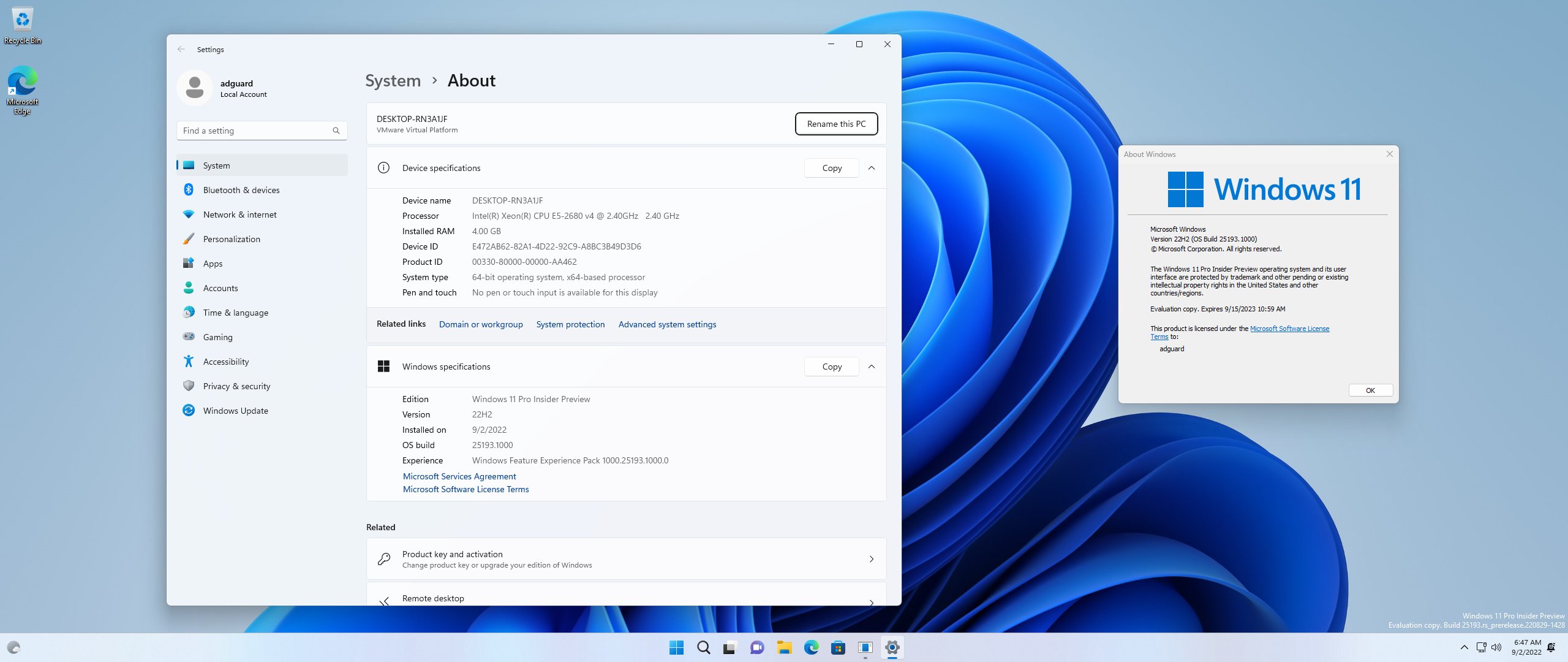Open Apps settings
The height and width of the screenshot is (662, 1568).
point(213,264)
